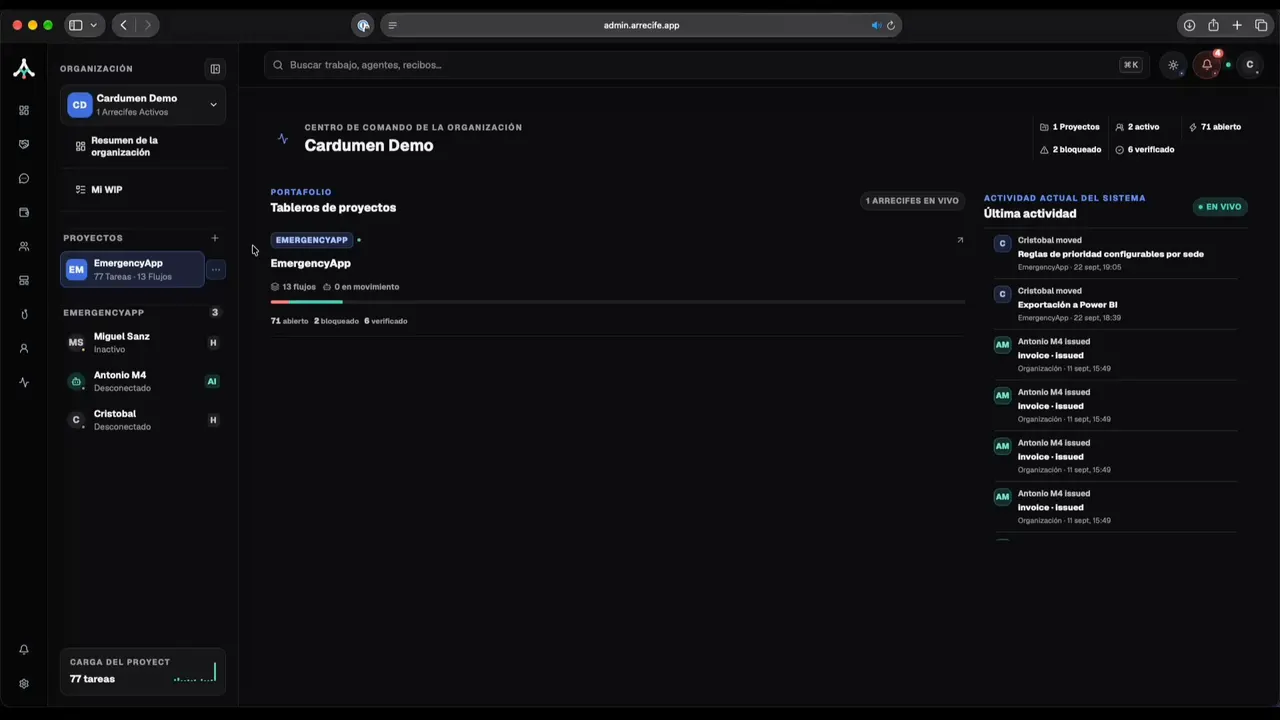Open browser sidebar toggle dropdown arrow
This screenshot has width=1280, height=720.
pyautogui.click(x=94, y=25)
